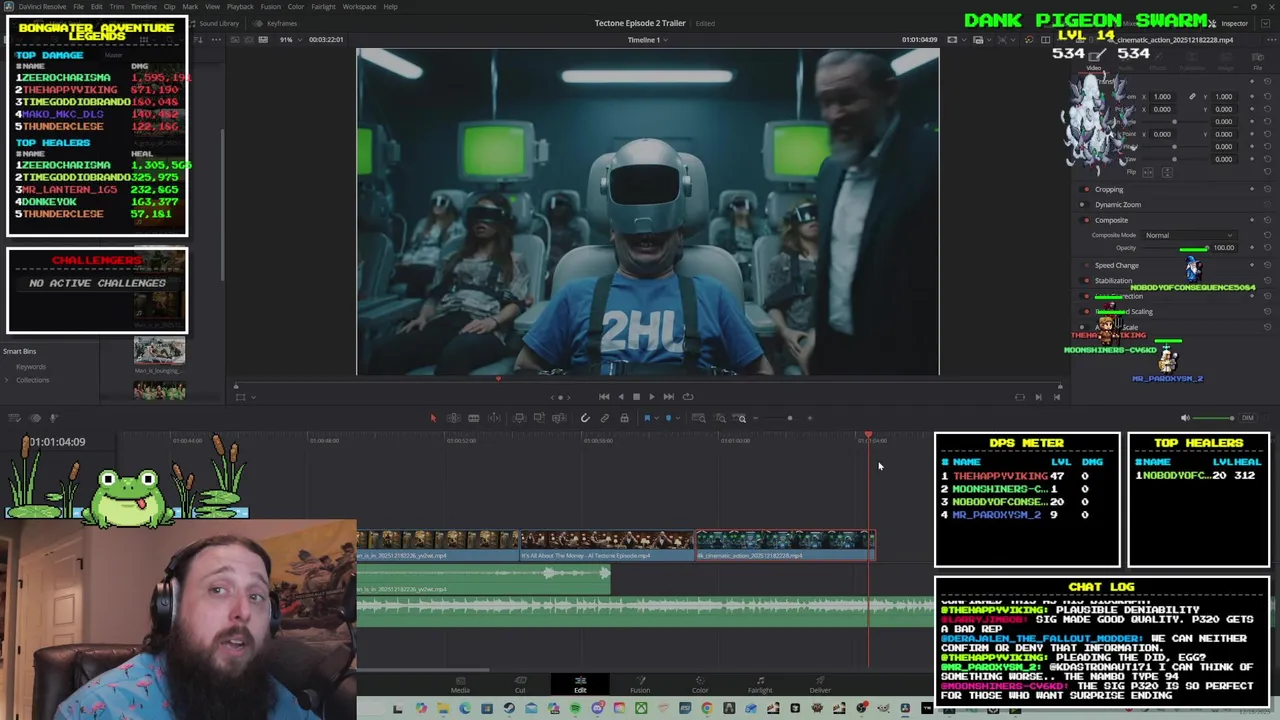Toggle loop playback button

click(x=688, y=397)
